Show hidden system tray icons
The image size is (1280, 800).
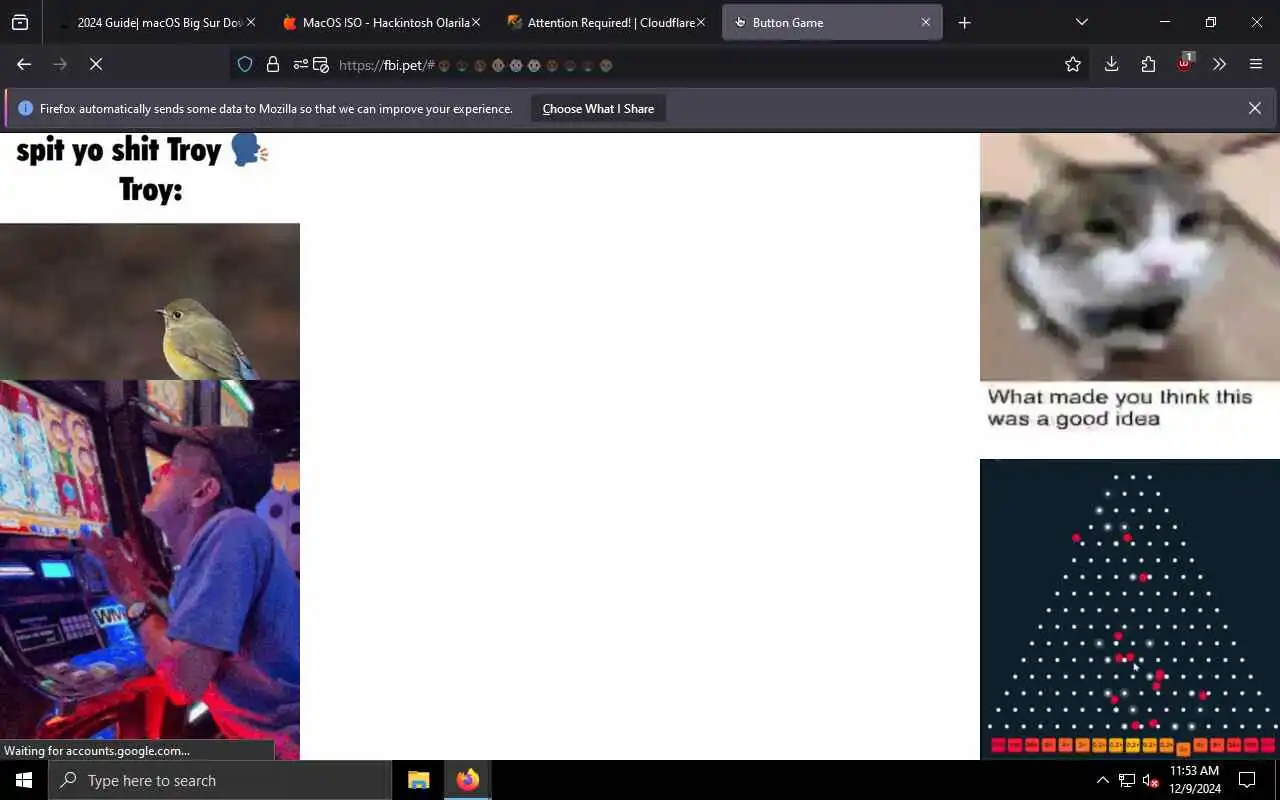(1102, 780)
